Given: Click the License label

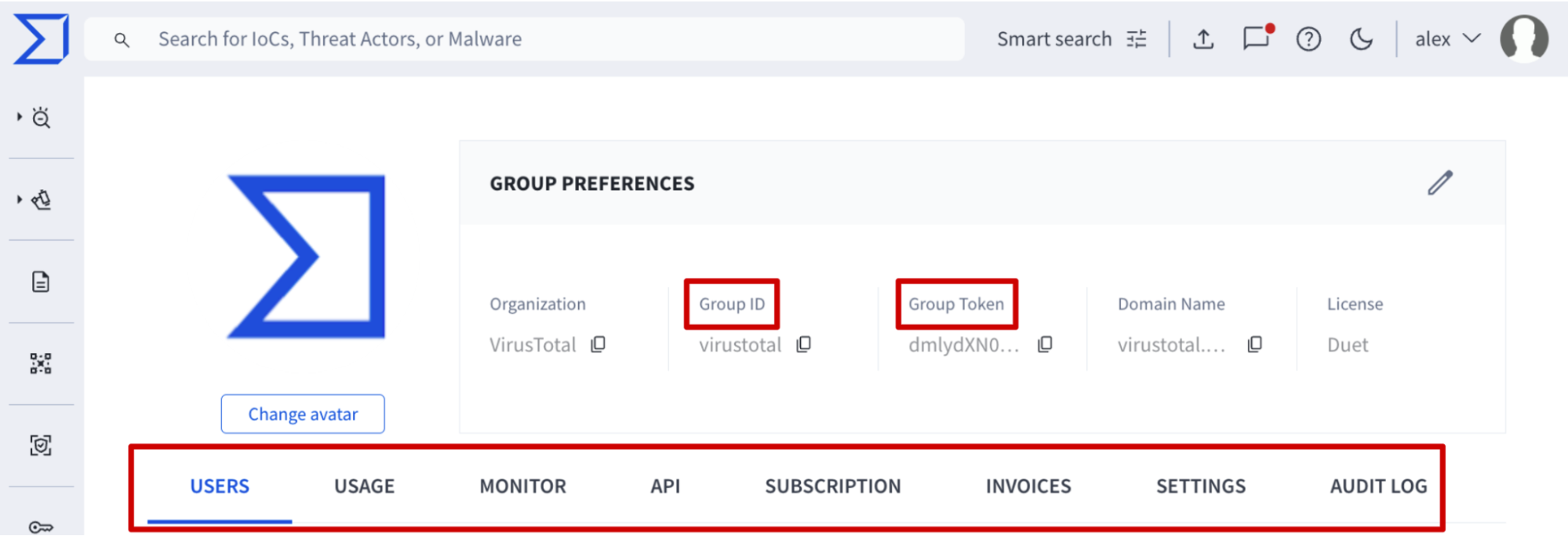Looking at the screenshot, I should [1355, 304].
